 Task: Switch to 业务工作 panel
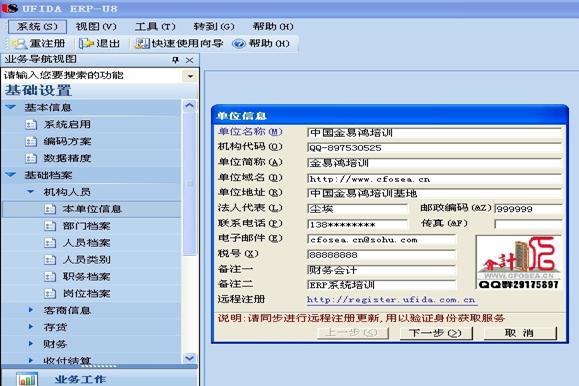pyautogui.click(x=80, y=379)
